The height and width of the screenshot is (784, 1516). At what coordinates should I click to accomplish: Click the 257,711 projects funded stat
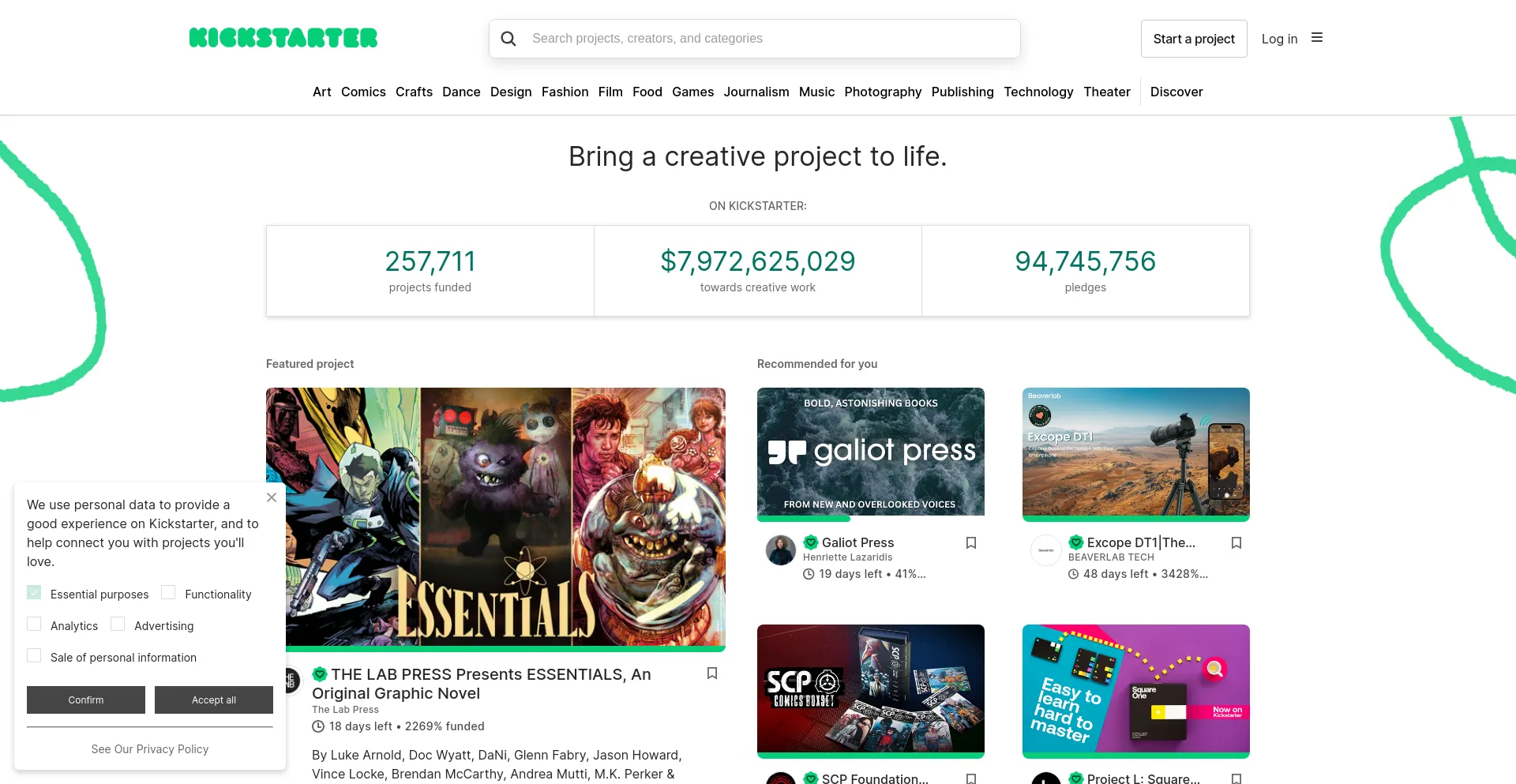click(430, 271)
